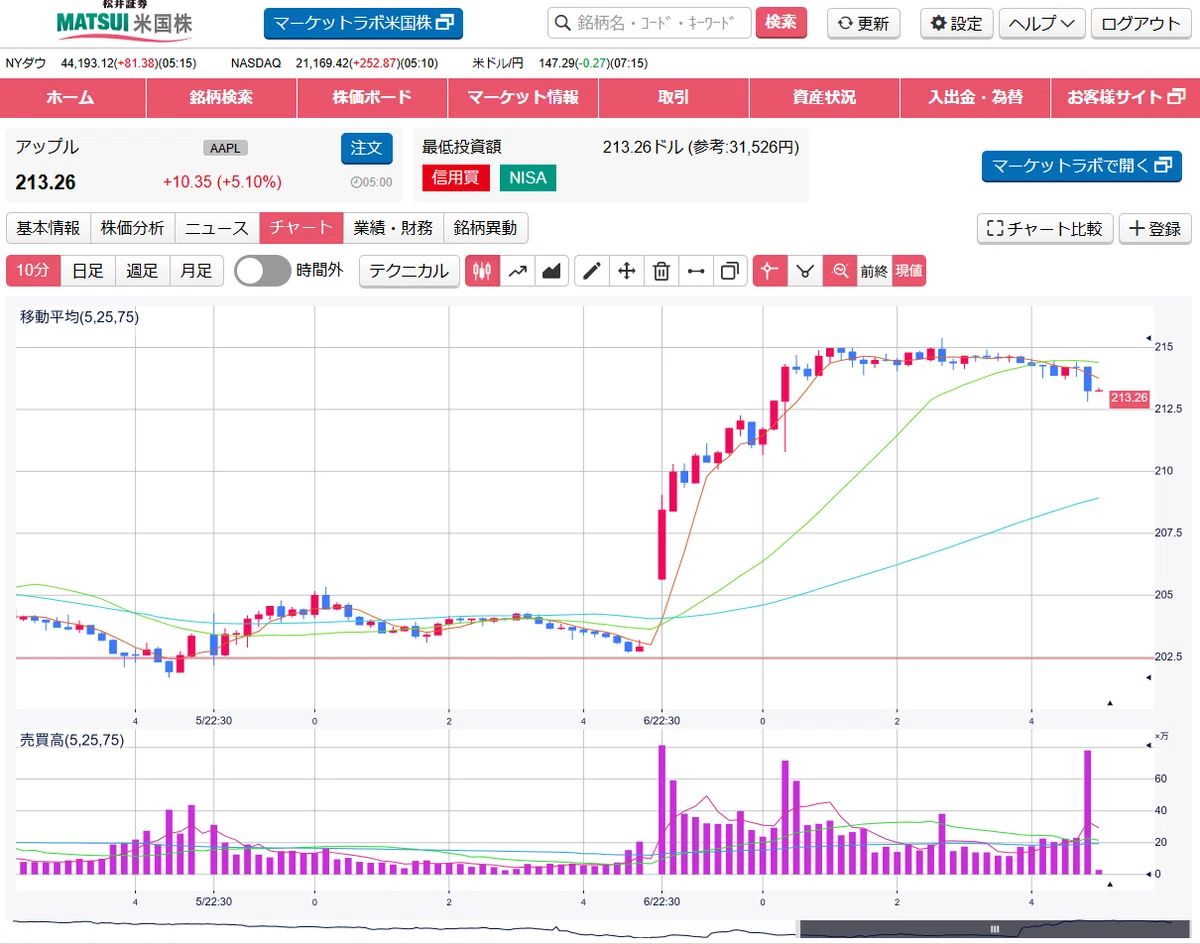1200x944 pixels.
Task: Click the copy overlapping squares icon
Action: tap(730, 271)
